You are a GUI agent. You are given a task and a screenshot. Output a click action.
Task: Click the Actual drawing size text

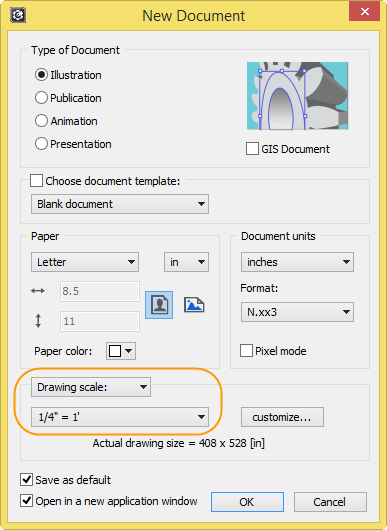click(x=178, y=443)
